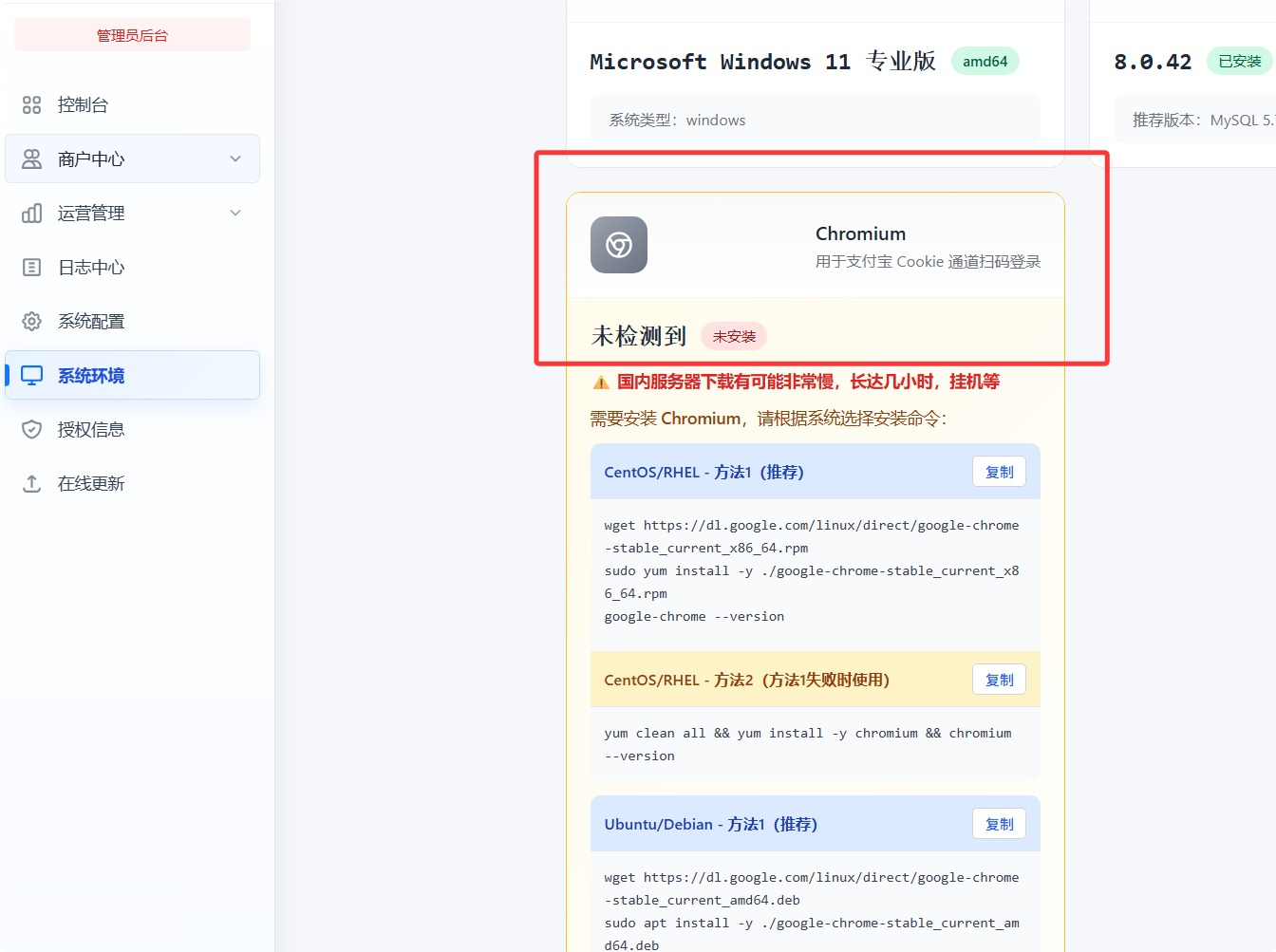1276x952 pixels.
Task: Expand the 商户中心 submenu
Action: pos(235,159)
